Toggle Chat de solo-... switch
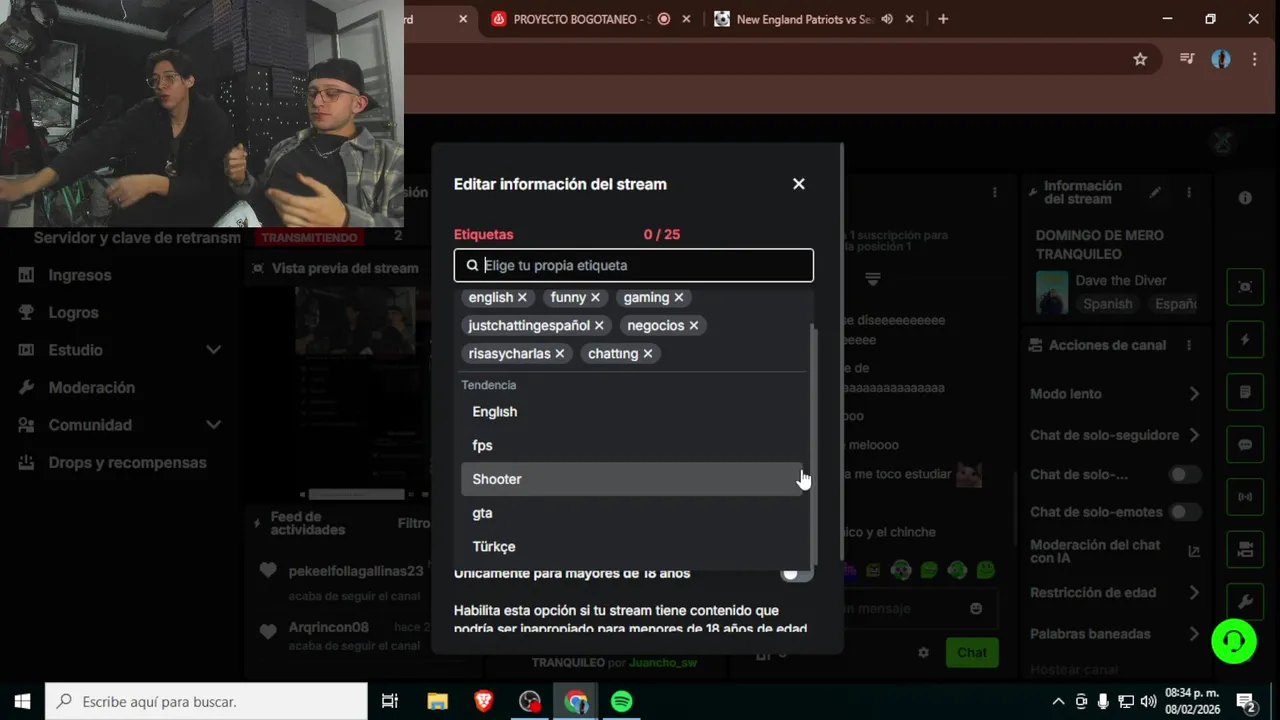The image size is (1280, 720). point(1185,475)
